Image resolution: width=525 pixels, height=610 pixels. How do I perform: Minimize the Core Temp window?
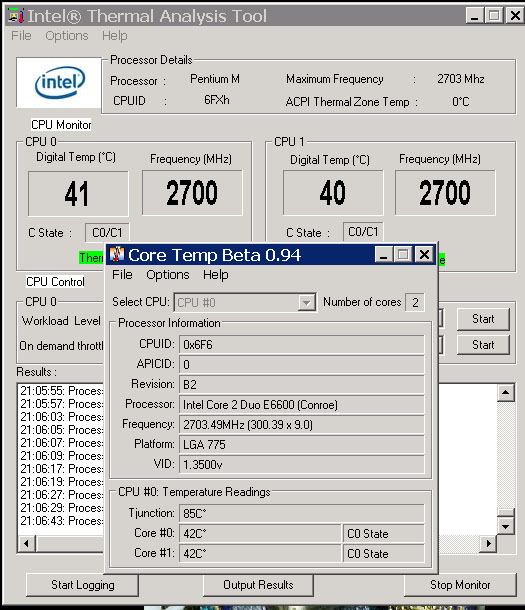pos(383,255)
